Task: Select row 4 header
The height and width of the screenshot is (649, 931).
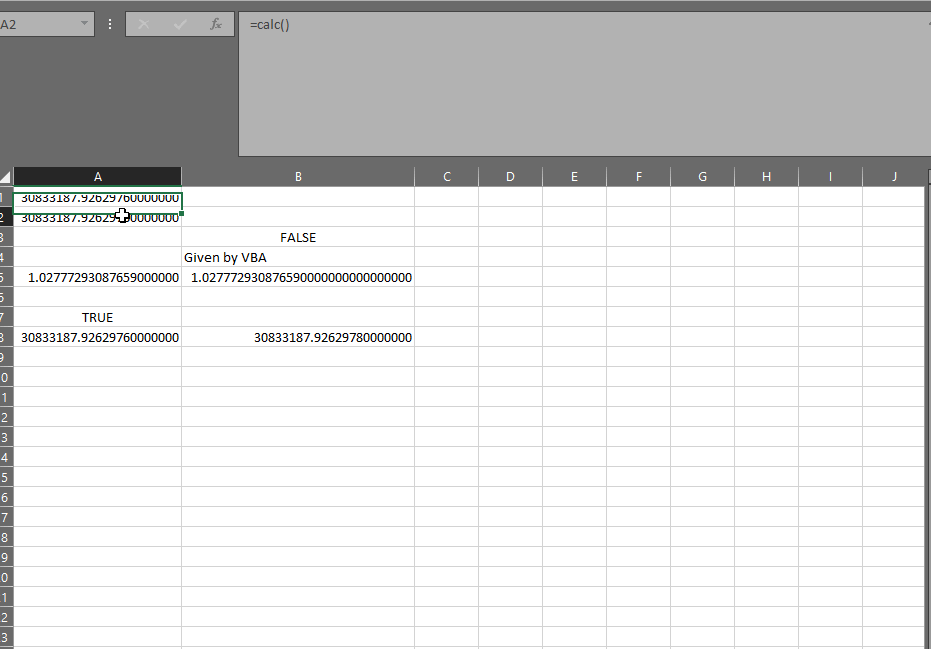Action: tap(6, 257)
